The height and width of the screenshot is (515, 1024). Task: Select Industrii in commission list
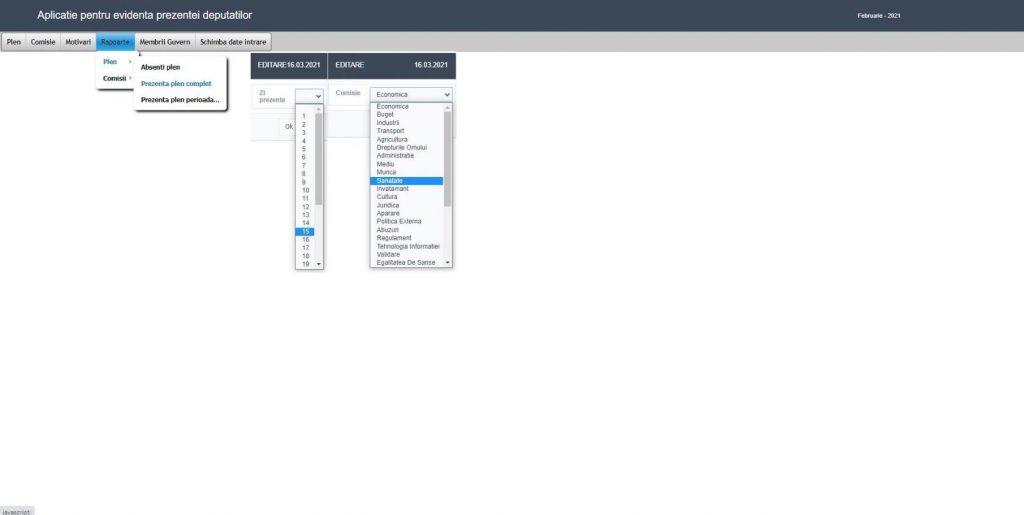pos(407,123)
